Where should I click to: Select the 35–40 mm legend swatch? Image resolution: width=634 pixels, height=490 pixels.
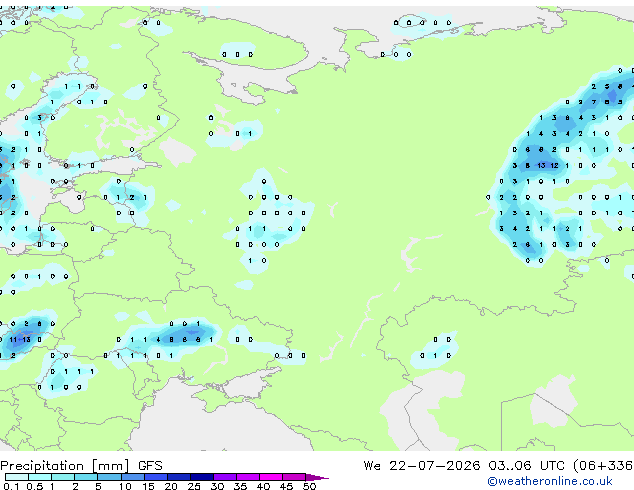coord(248,477)
